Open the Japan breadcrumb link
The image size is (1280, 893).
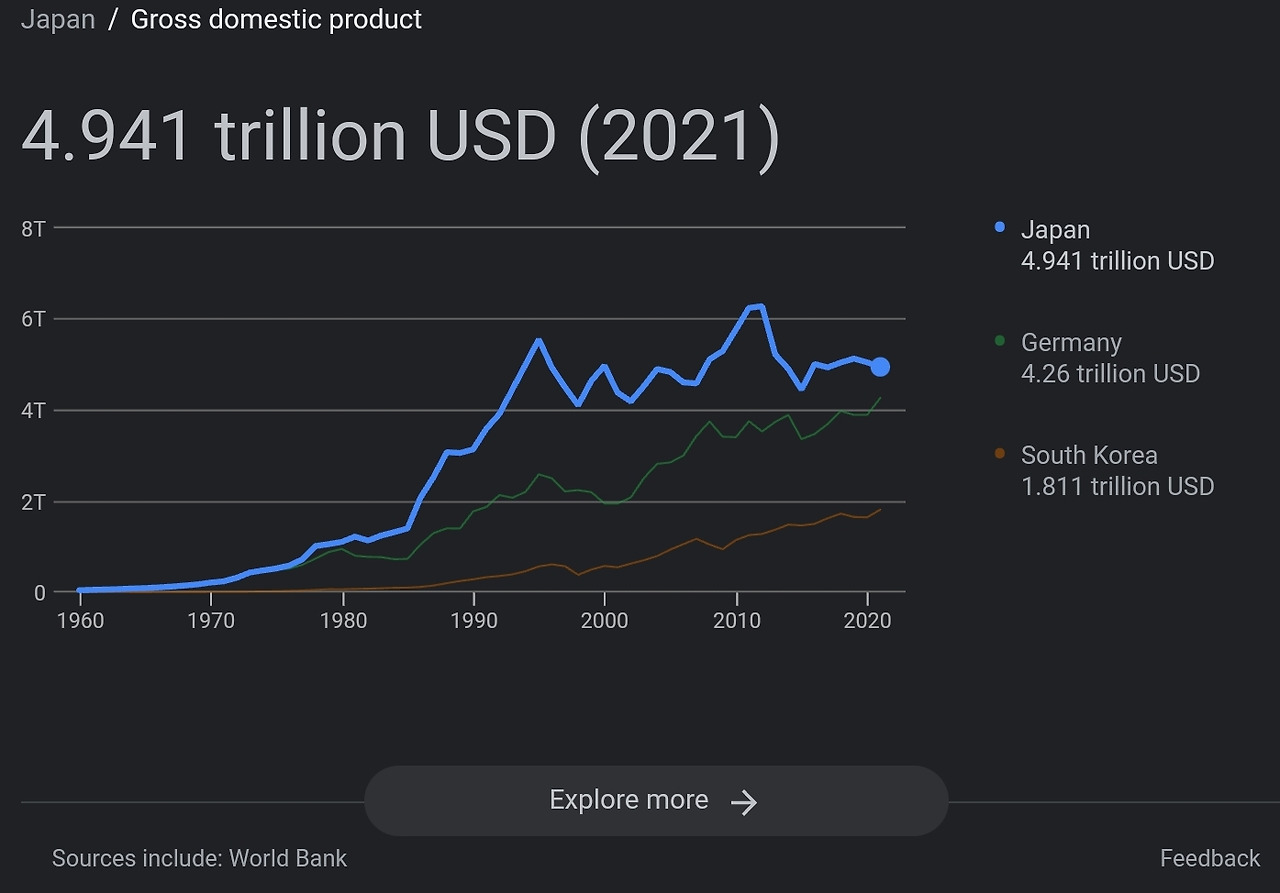point(58,20)
